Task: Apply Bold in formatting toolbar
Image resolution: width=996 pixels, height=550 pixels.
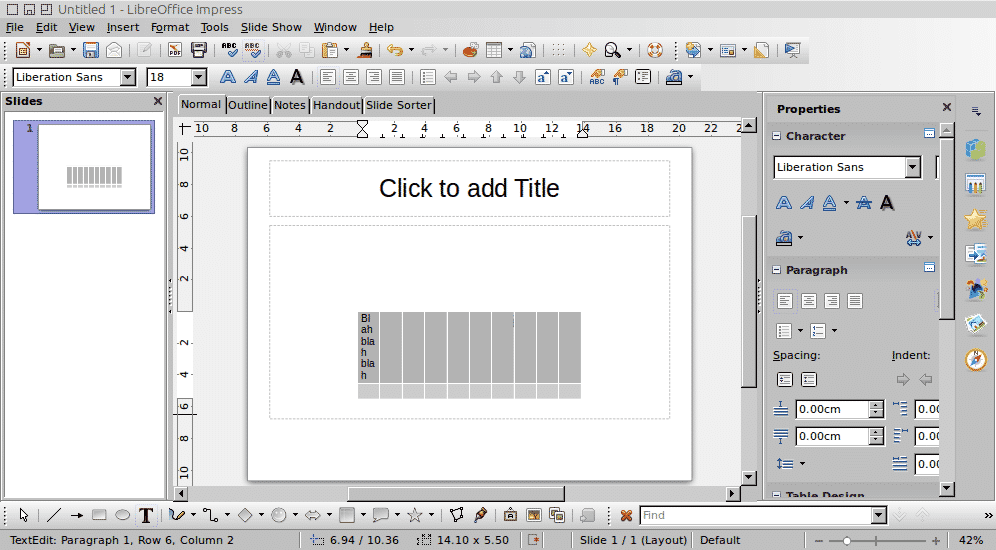Action: [x=227, y=77]
